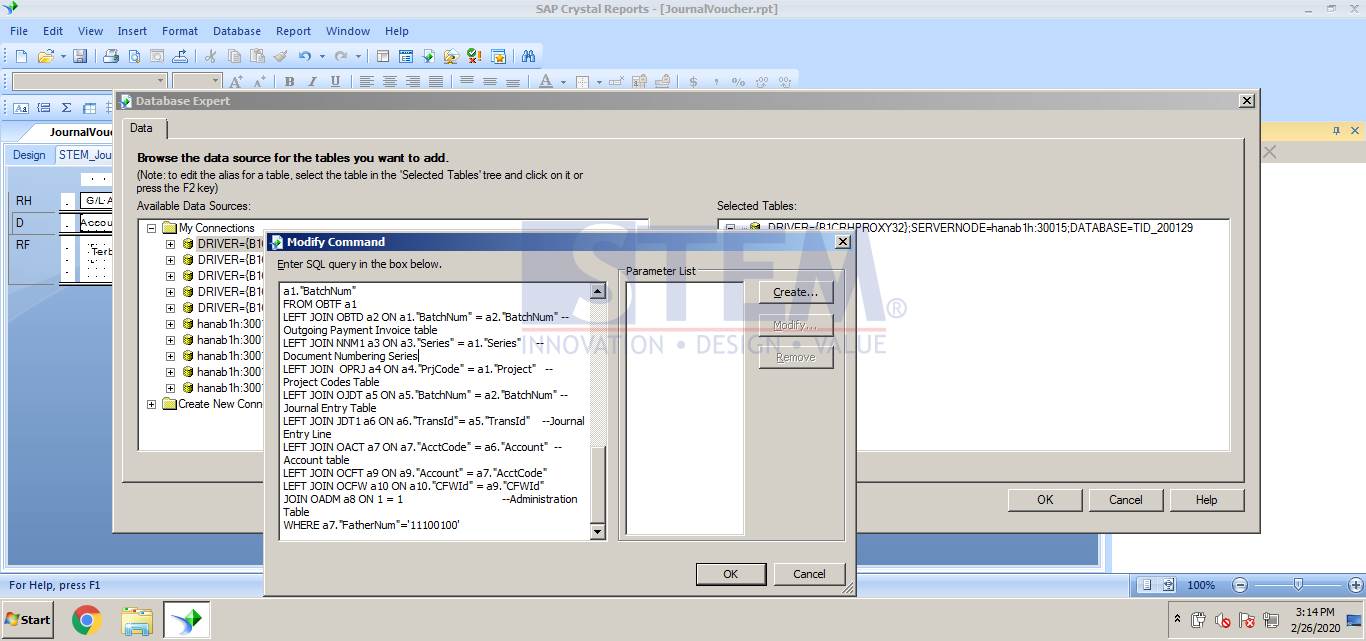Click the SQL box scroll-down arrow
The width and height of the screenshot is (1366, 641).
(598, 532)
